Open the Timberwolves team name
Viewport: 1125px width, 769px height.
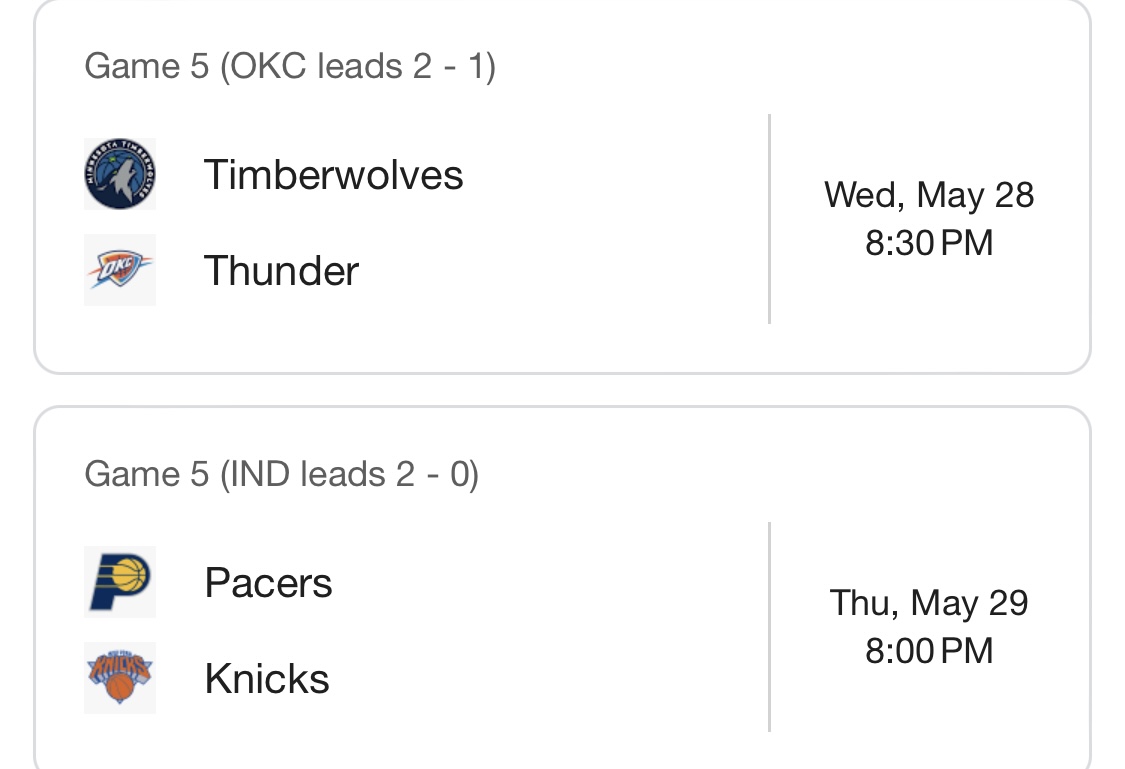pos(334,174)
